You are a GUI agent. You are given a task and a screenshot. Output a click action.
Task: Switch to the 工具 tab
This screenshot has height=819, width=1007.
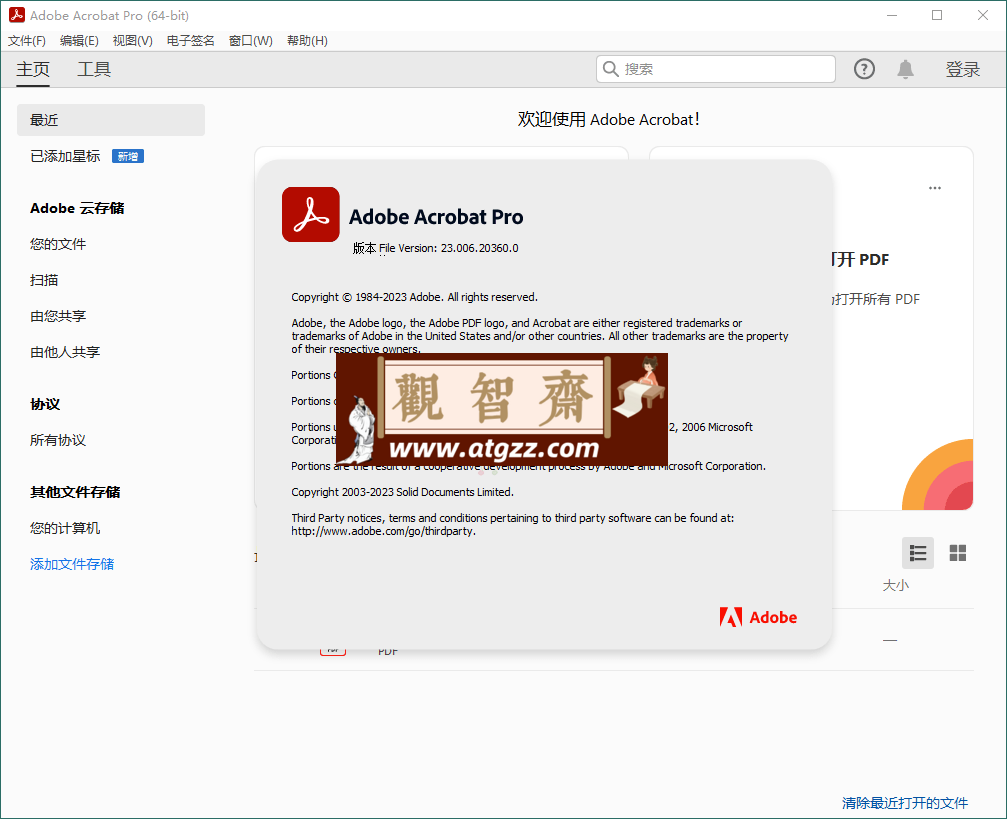pos(94,69)
